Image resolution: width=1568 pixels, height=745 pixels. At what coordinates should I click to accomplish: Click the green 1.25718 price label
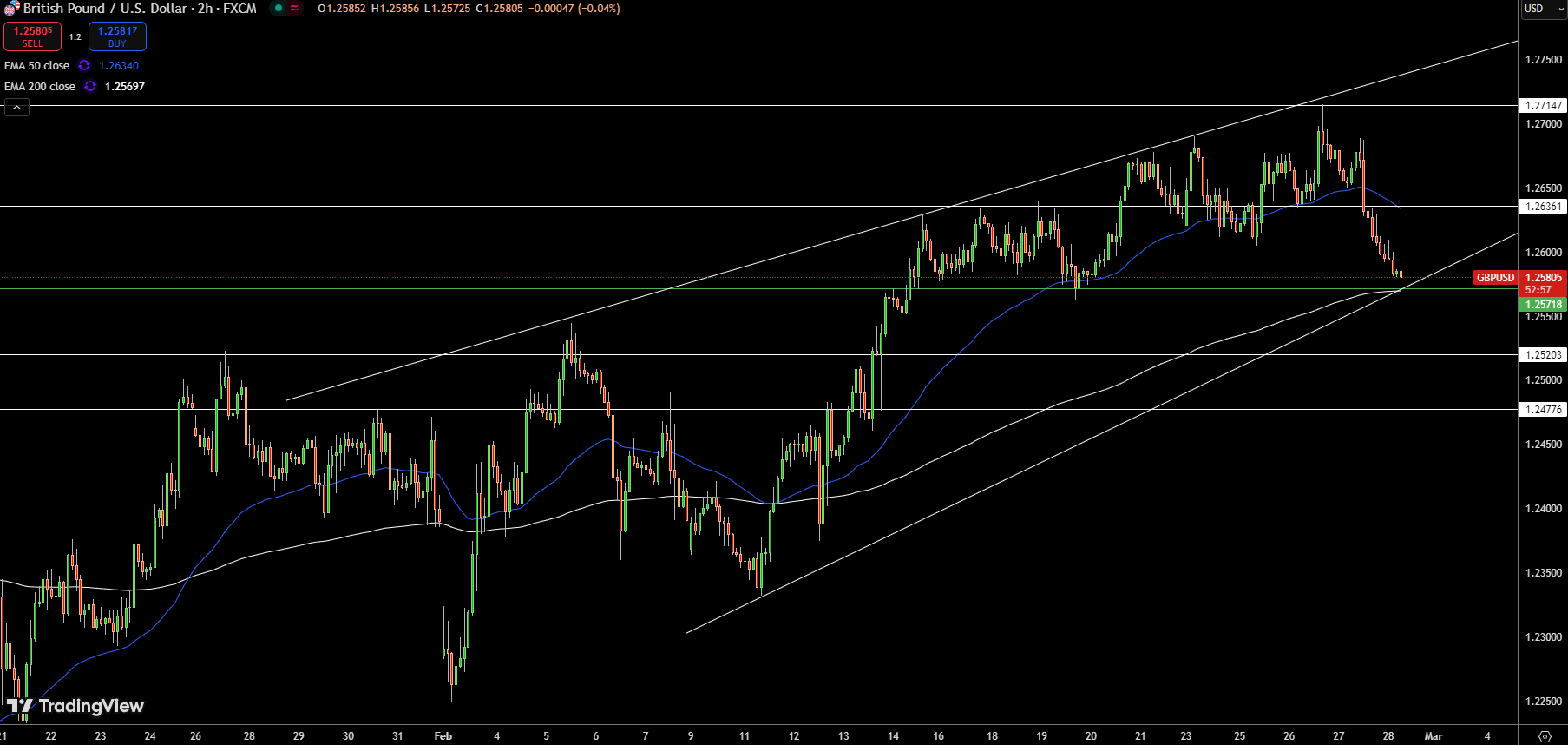click(x=1543, y=305)
